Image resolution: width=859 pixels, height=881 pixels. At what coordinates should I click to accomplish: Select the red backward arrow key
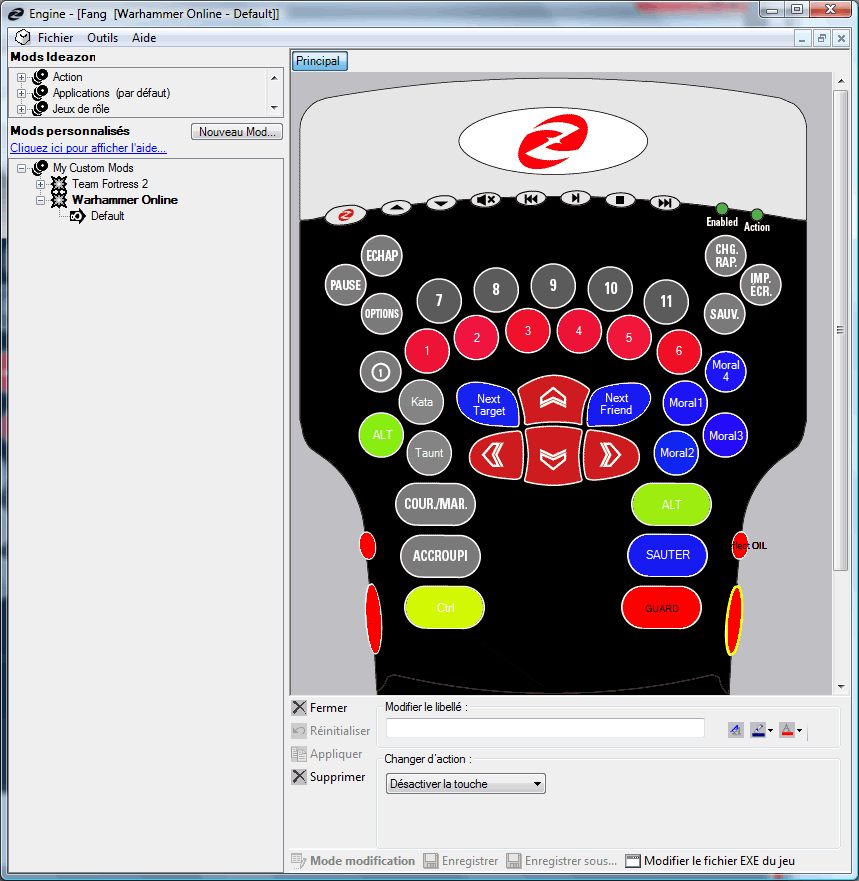(553, 456)
